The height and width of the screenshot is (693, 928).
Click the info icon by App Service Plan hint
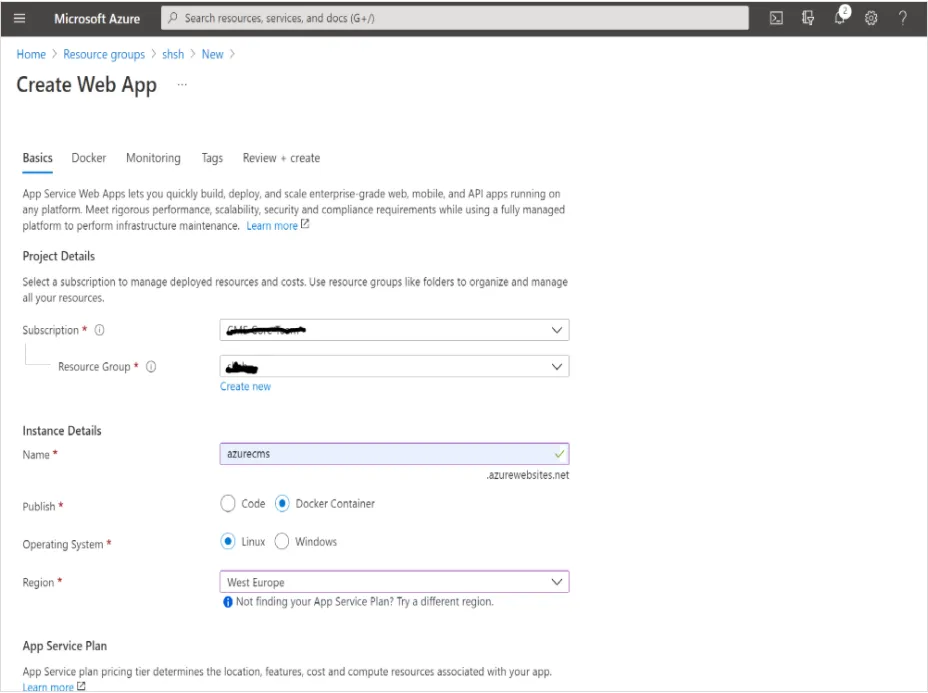click(x=228, y=602)
